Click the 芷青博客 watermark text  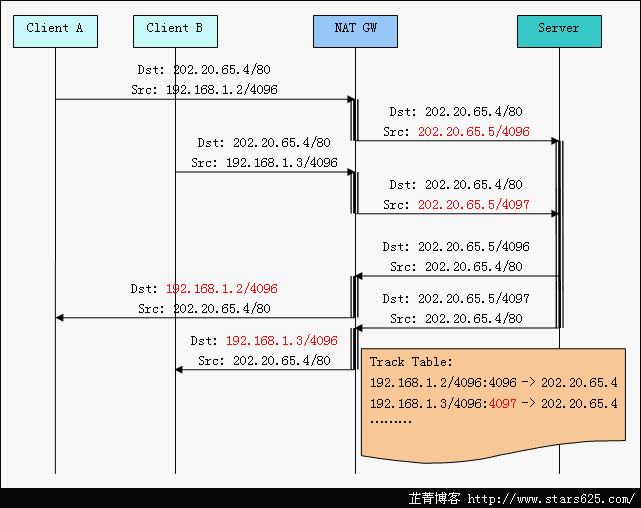click(434, 498)
